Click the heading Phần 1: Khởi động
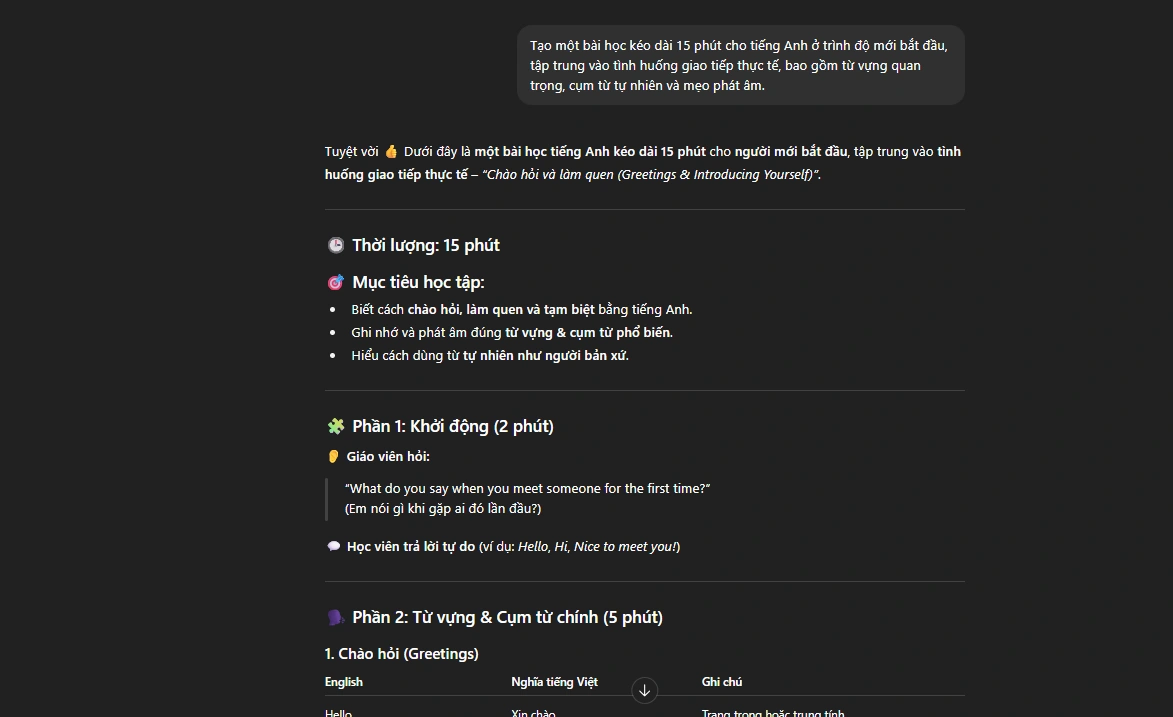This screenshot has width=1173, height=717. pyautogui.click(x=452, y=426)
